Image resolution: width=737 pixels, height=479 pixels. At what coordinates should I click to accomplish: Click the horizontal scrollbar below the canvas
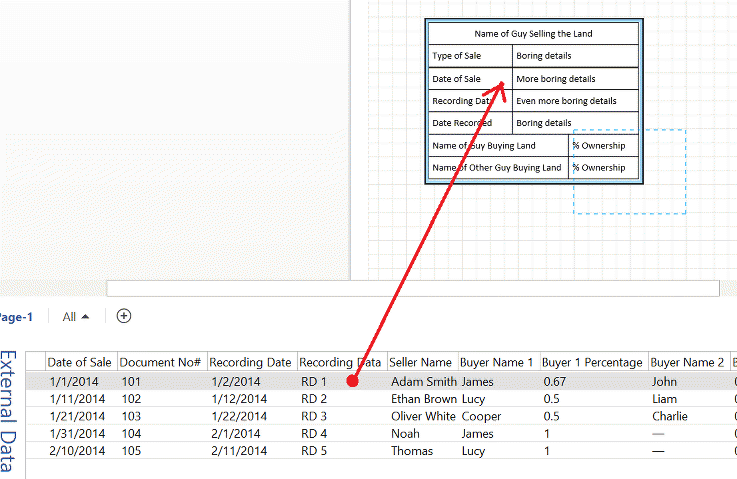(412, 288)
